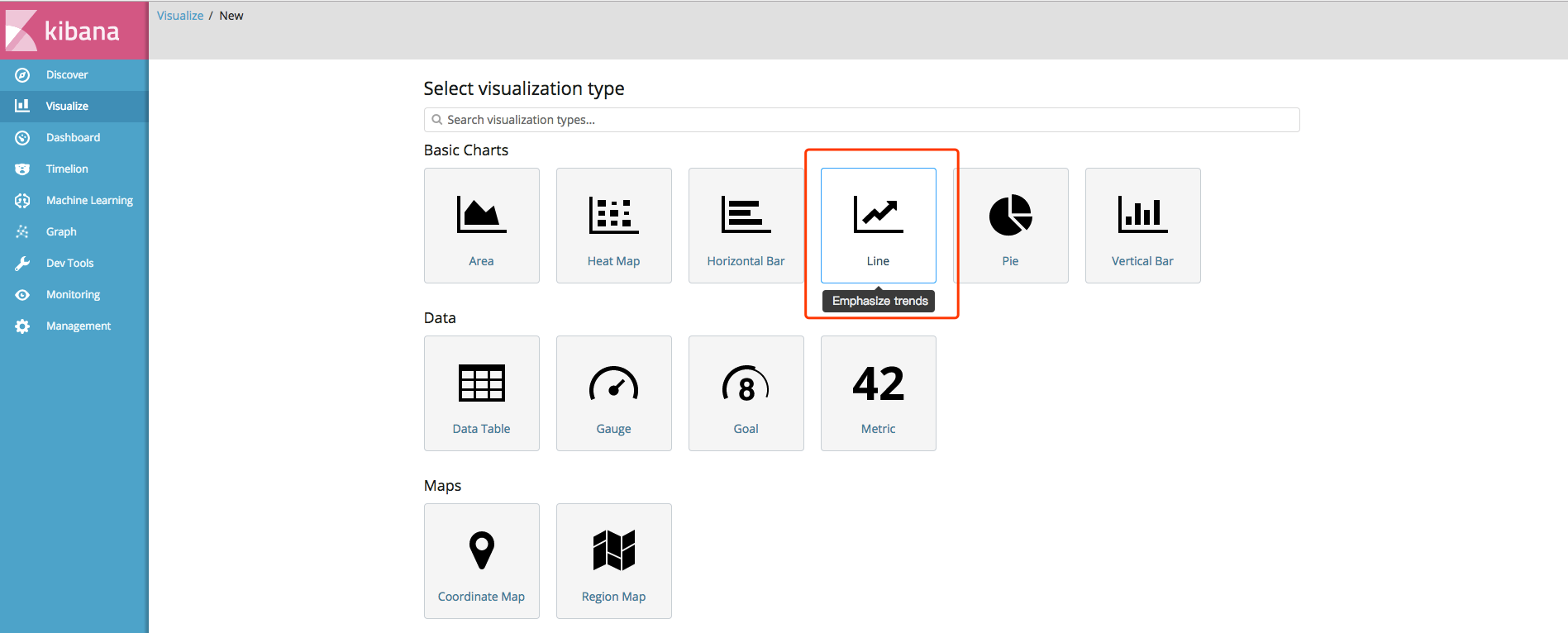
Task: Click the Monitoring eye icon
Action: (22, 295)
